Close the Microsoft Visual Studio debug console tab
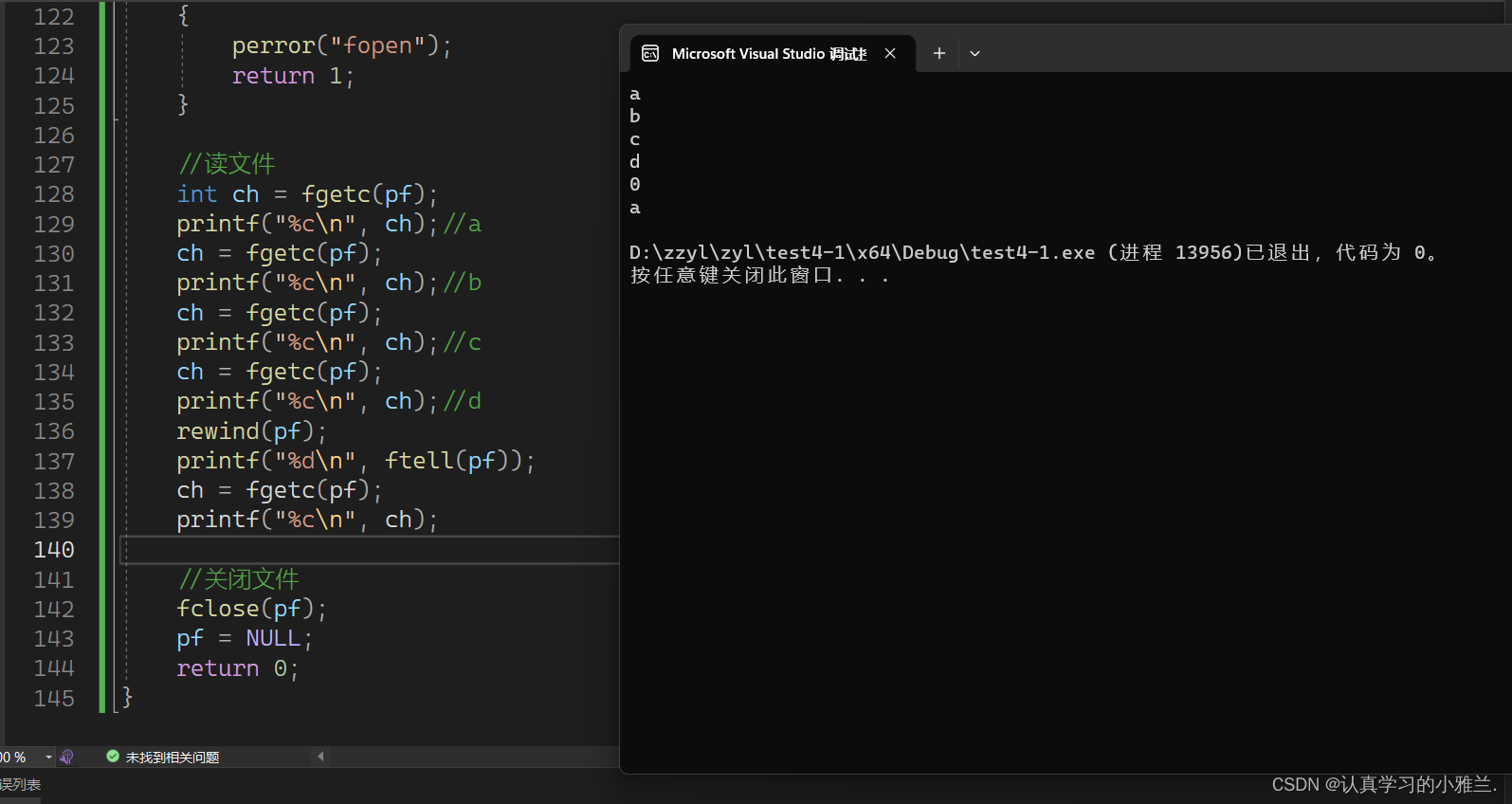The width and height of the screenshot is (1512, 804). [x=890, y=54]
